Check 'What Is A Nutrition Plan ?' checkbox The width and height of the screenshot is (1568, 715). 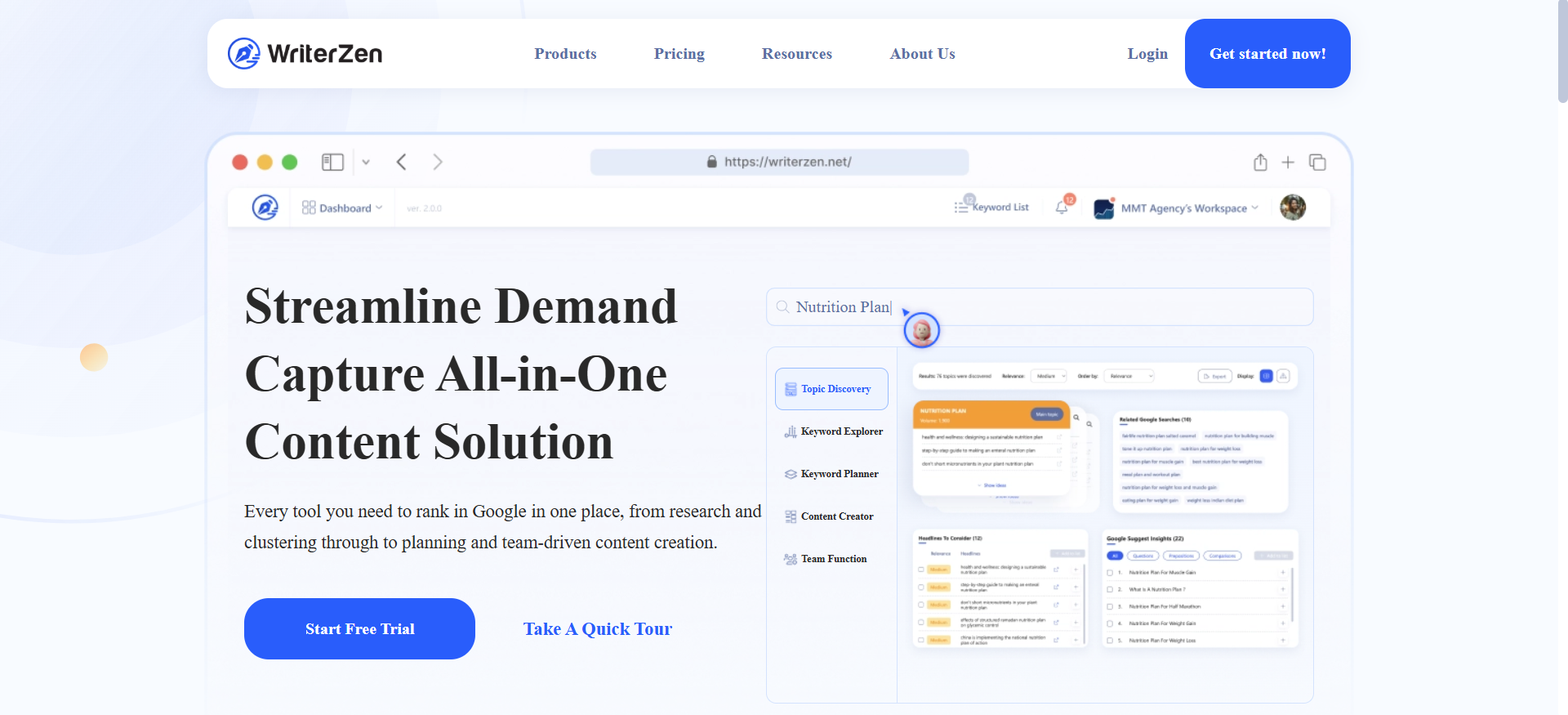tap(1110, 589)
